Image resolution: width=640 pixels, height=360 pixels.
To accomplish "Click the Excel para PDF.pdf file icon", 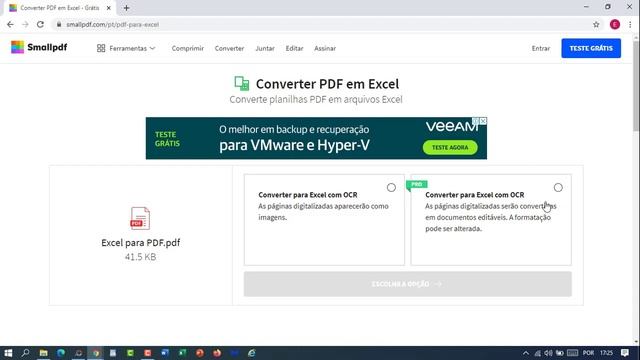I will click(x=140, y=218).
